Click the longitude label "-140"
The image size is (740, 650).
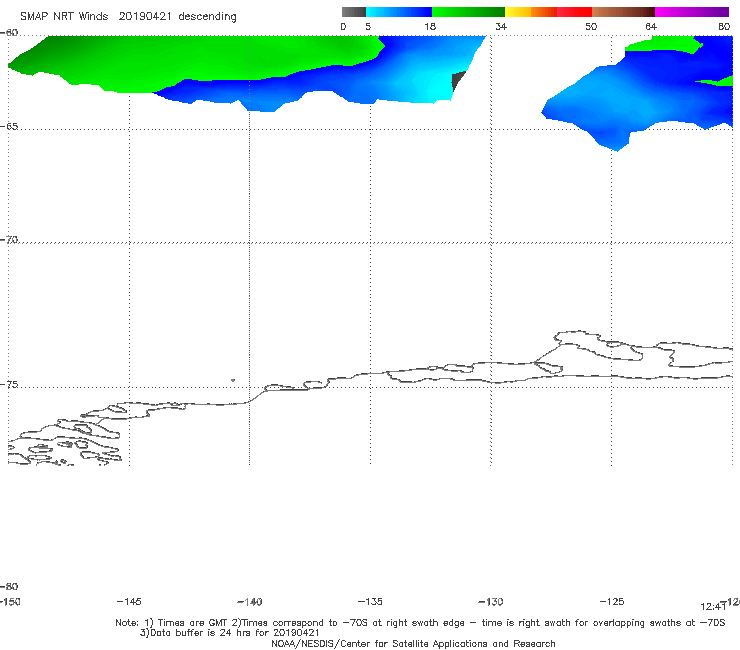pyautogui.click(x=250, y=601)
